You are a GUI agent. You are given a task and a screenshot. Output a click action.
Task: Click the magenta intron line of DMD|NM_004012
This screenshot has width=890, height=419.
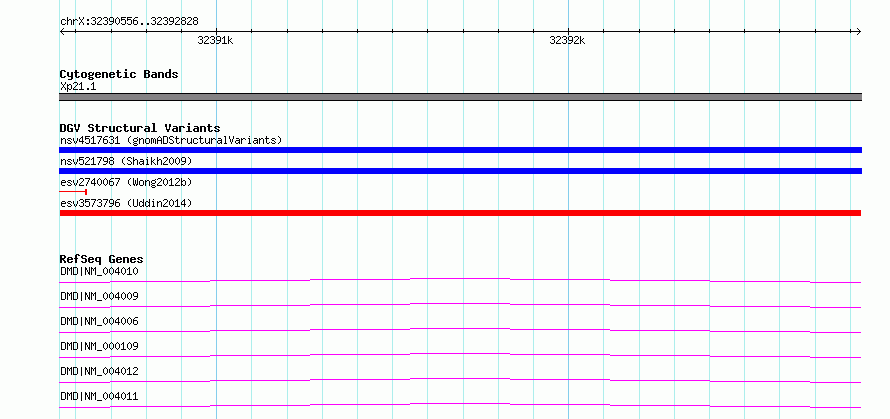(x=460, y=380)
